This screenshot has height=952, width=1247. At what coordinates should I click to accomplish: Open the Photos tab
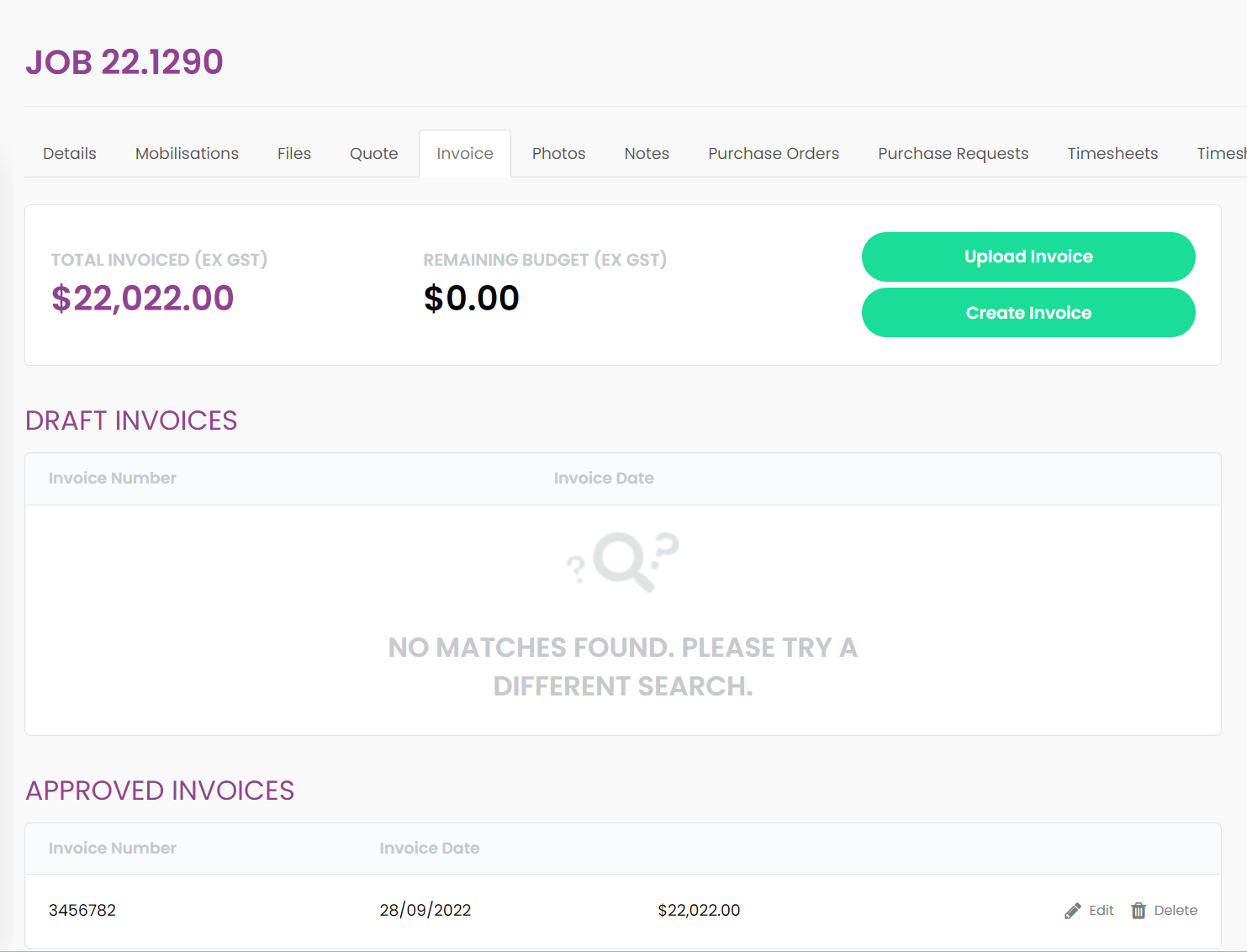[x=558, y=153]
